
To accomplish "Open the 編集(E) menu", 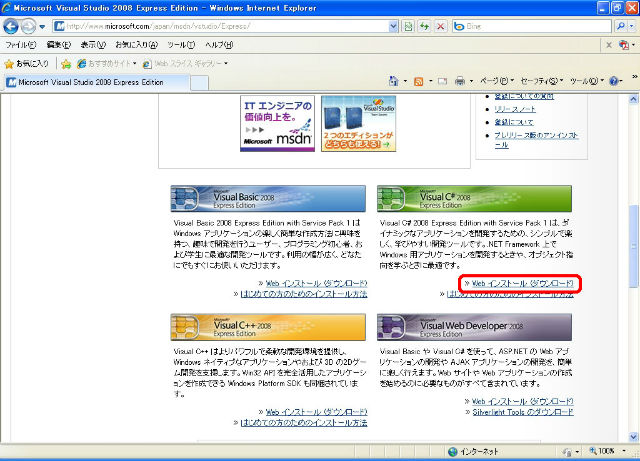I will (58, 45).
